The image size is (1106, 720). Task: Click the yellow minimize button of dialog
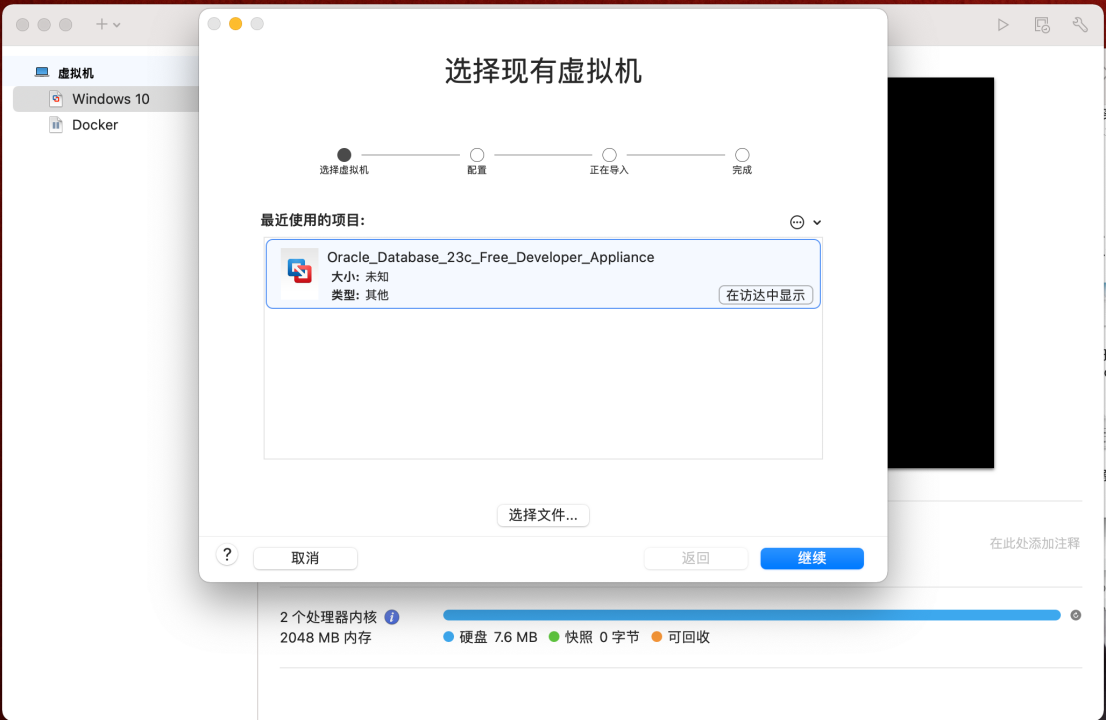pos(236,24)
